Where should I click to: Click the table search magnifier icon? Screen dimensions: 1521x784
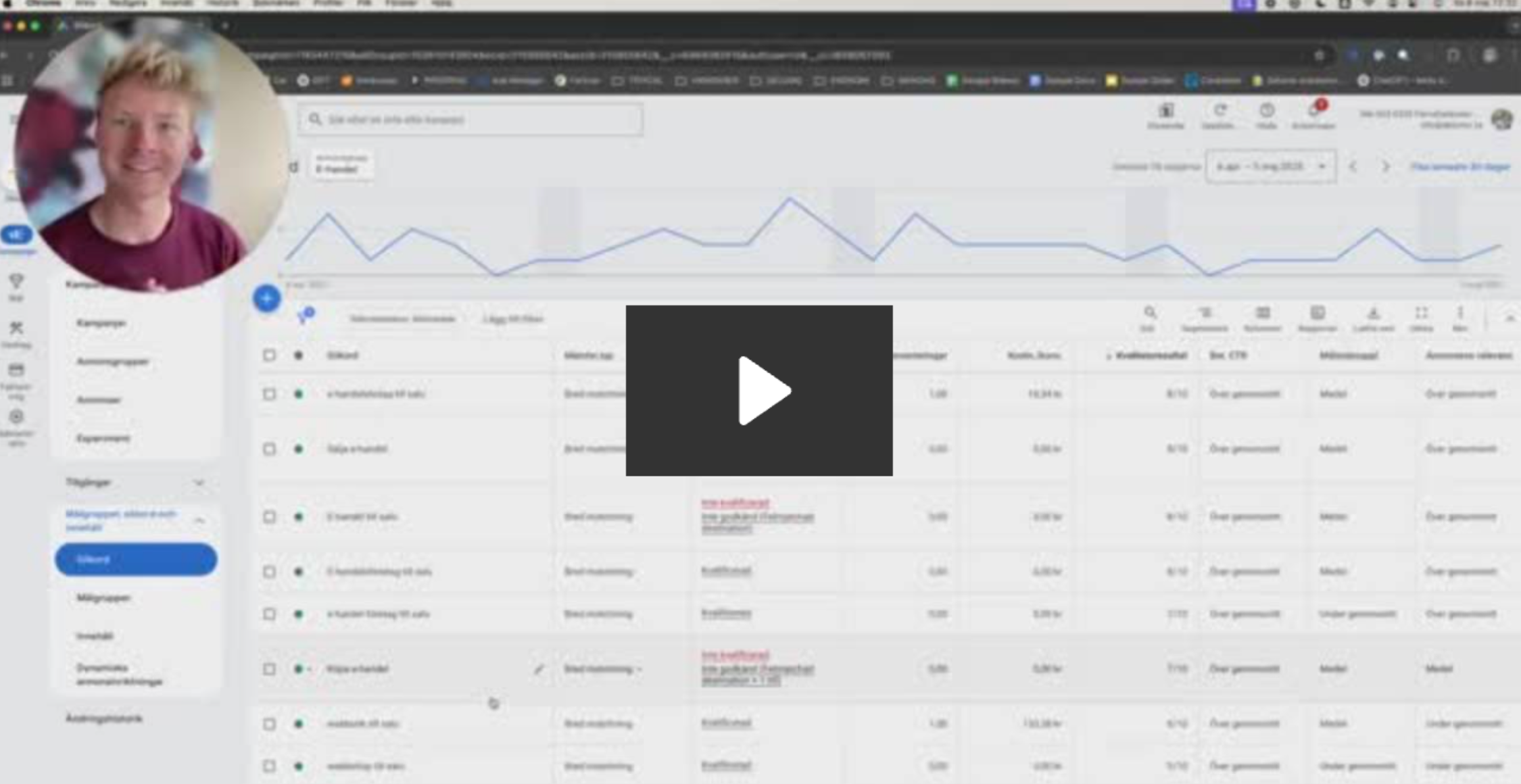pos(1149,314)
